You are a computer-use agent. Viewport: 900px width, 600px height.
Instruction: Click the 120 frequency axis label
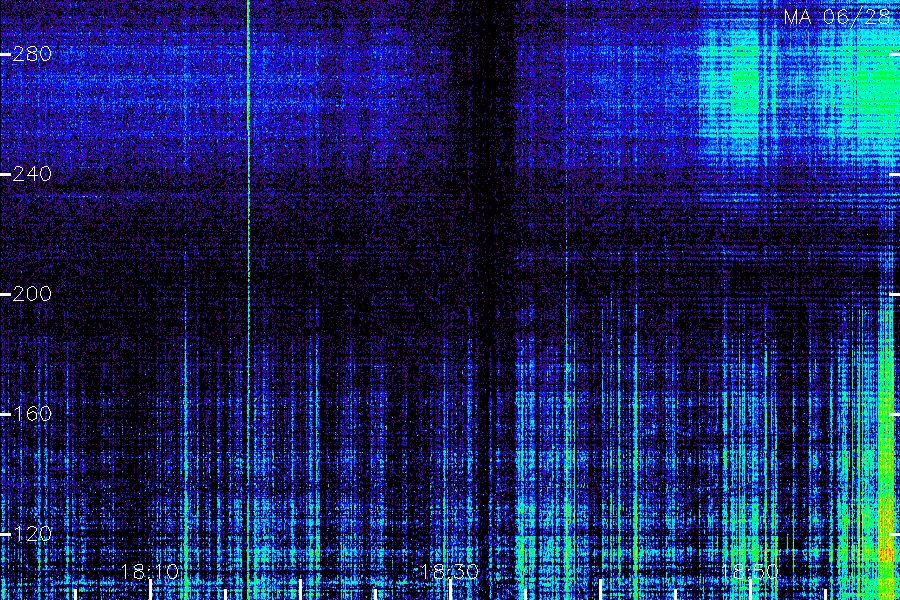(32, 534)
